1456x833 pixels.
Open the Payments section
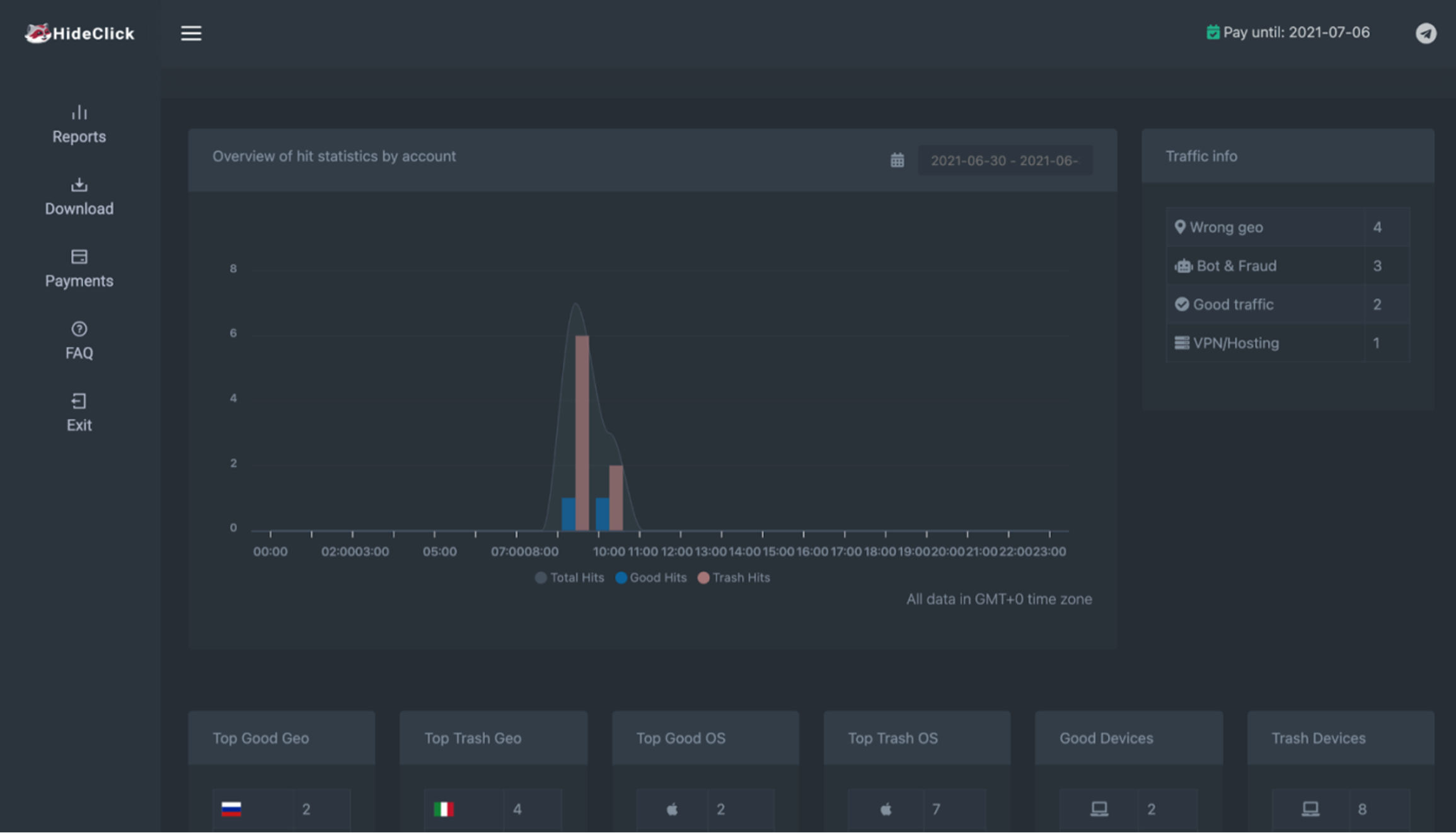pos(78,267)
